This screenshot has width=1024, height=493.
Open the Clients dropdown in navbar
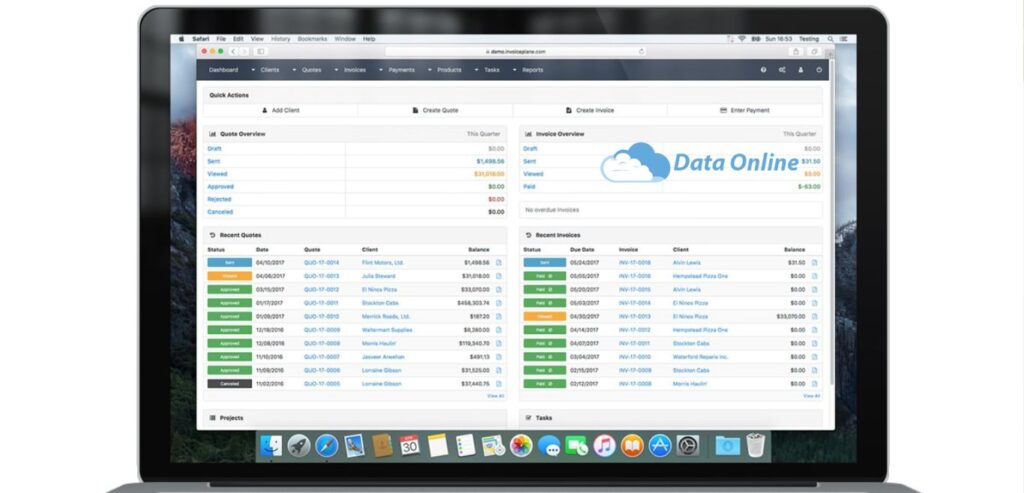(x=270, y=70)
